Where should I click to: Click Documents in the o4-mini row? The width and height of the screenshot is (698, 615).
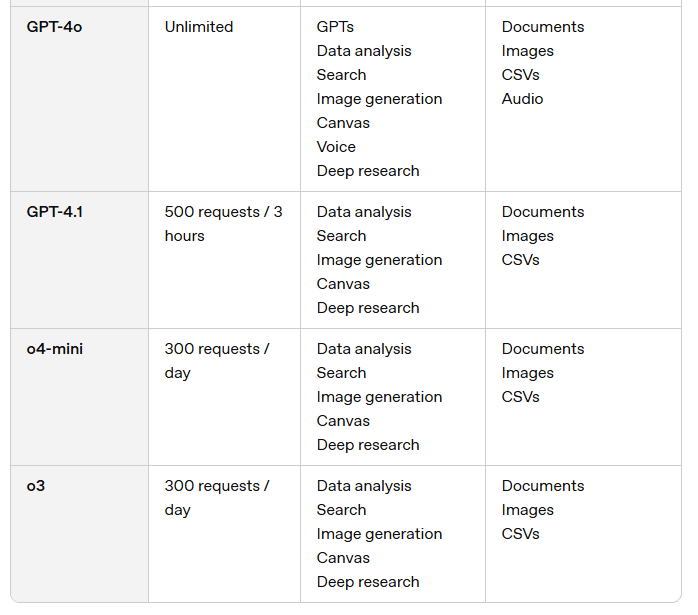click(543, 349)
